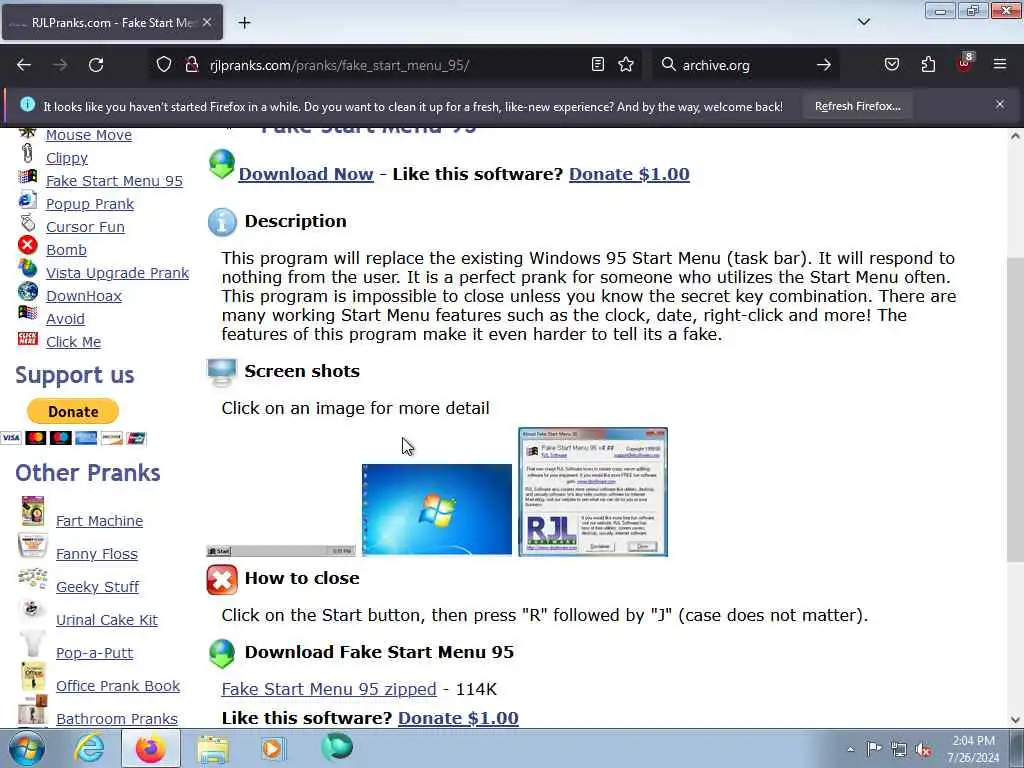Open the tracking protection shield icon

[x=164, y=65]
